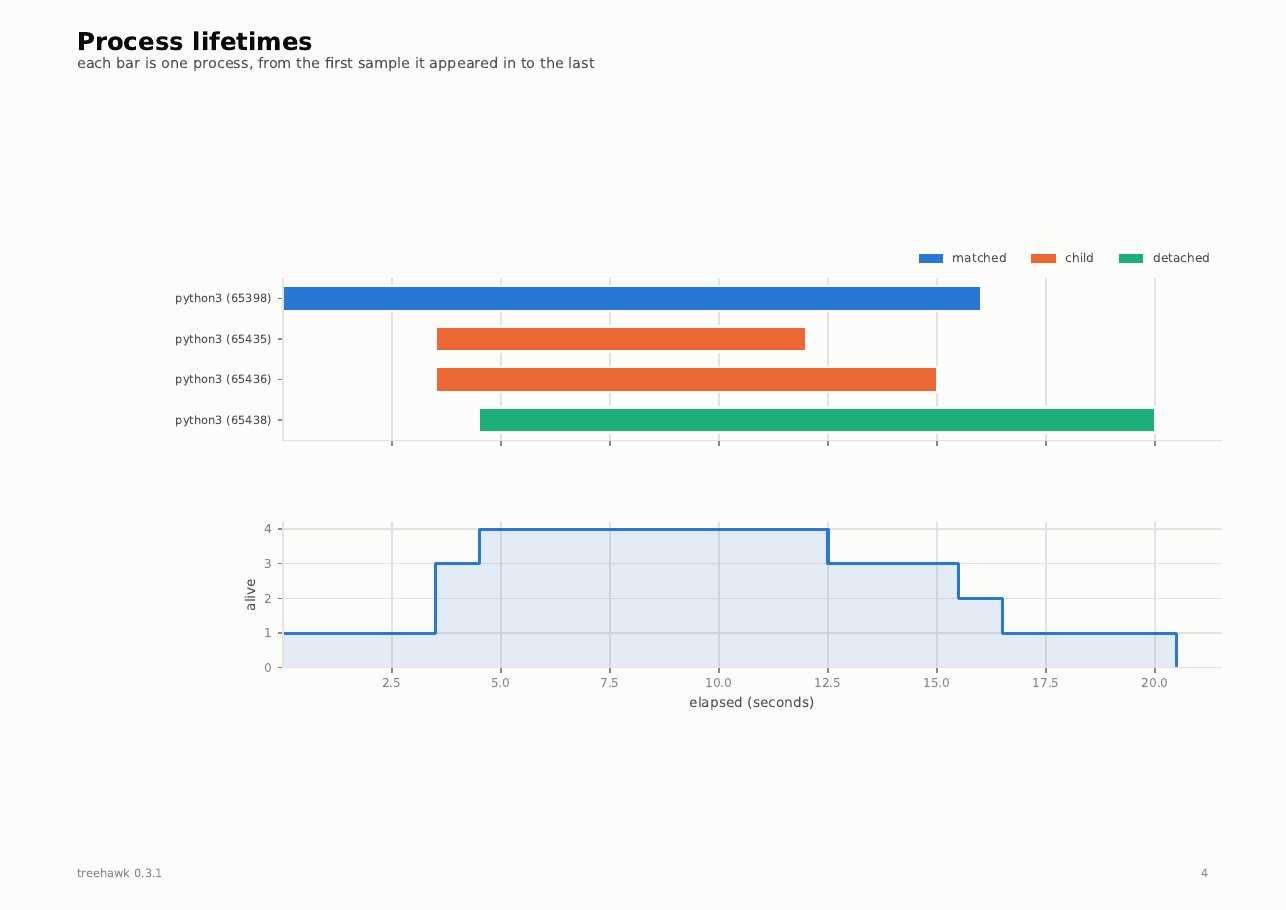Click the page number 4 in footer
Viewport: 1286px width, 910px height.
(1204, 873)
